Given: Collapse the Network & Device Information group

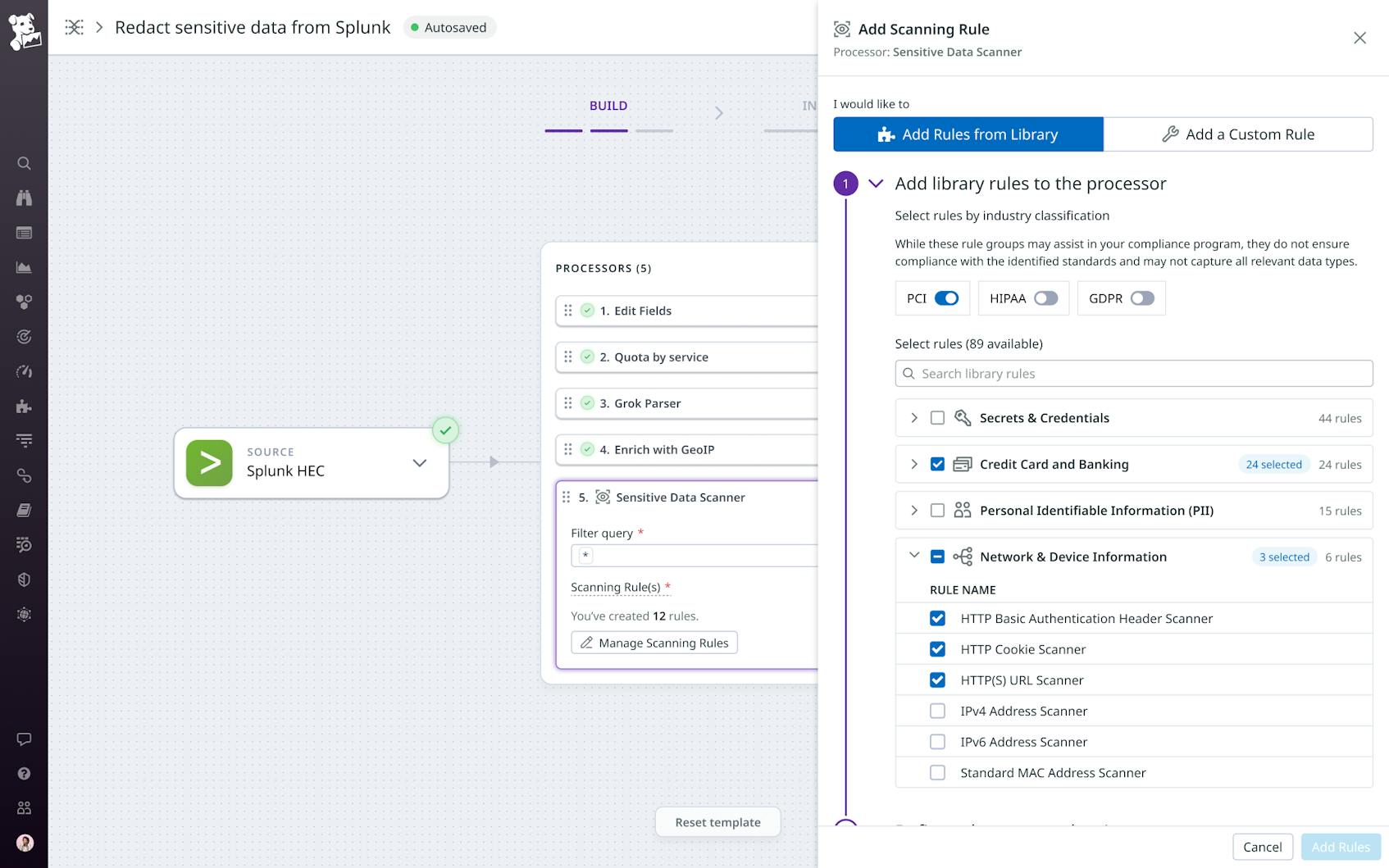Looking at the screenshot, I should pos(913,556).
